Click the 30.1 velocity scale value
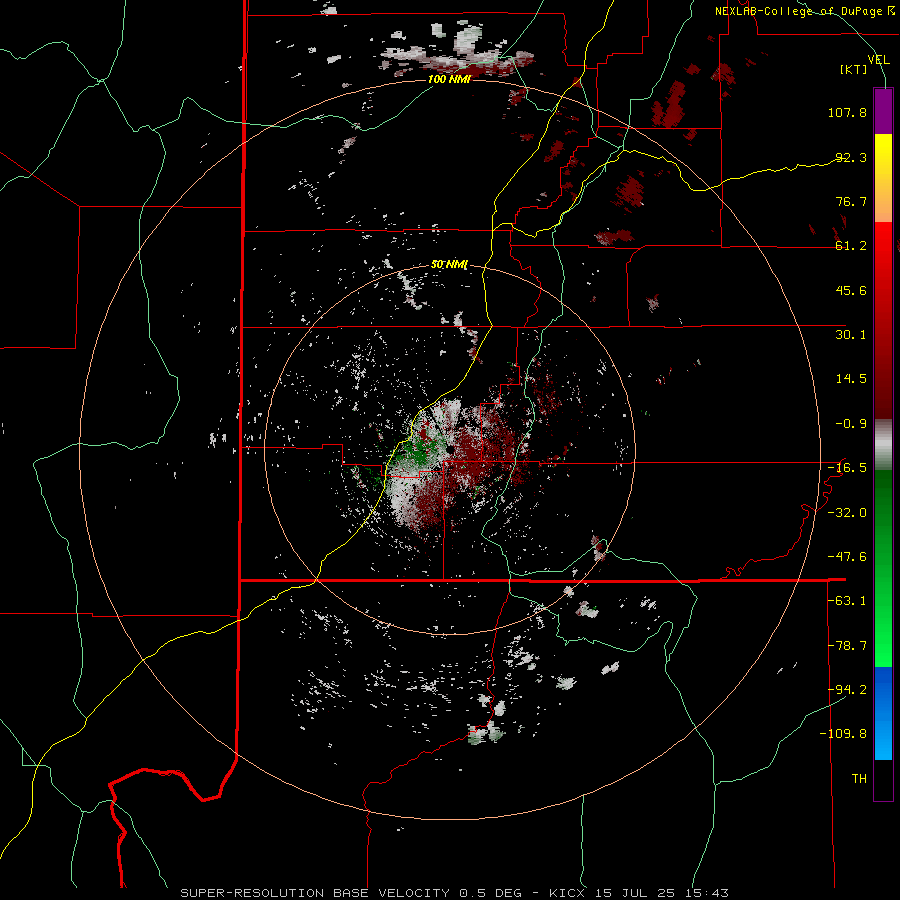Image resolution: width=900 pixels, height=900 pixels. 851,334
